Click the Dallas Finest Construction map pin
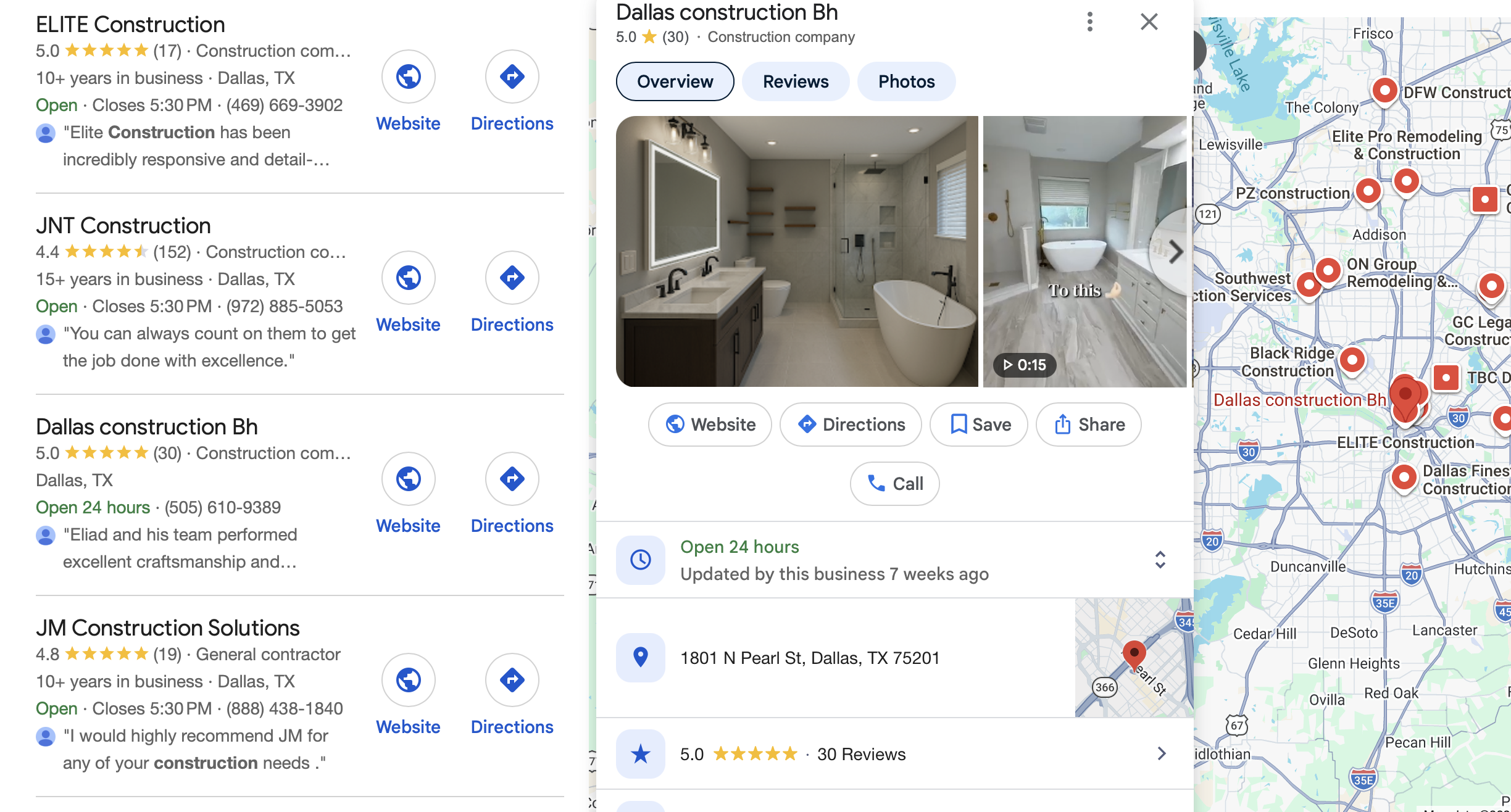1511x812 pixels. click(1404, 477)
